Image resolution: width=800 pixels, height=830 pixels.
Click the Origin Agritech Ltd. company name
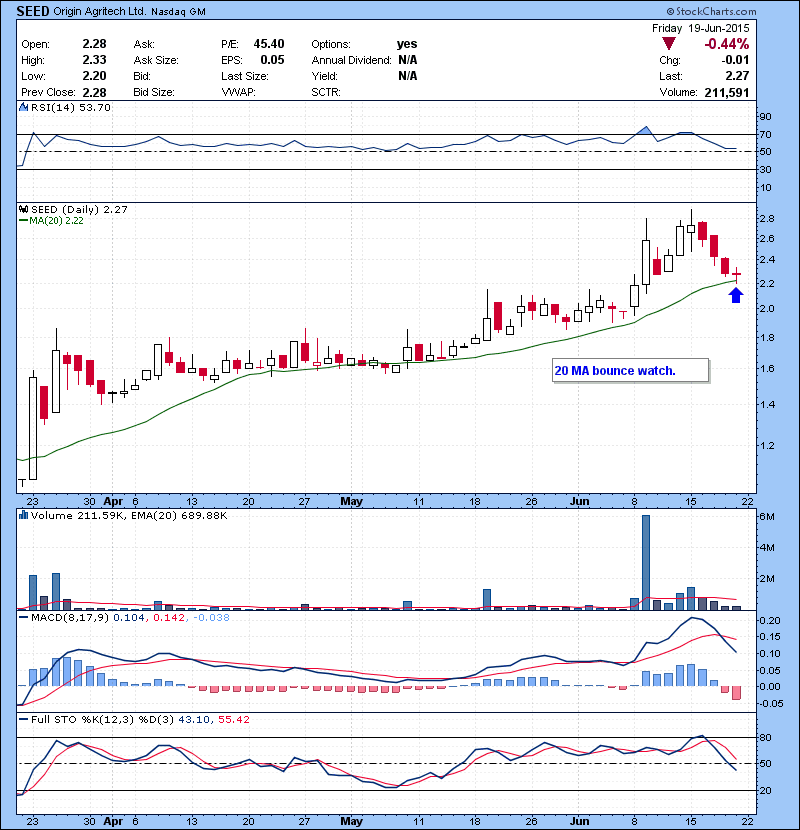[x=100, y=11]
